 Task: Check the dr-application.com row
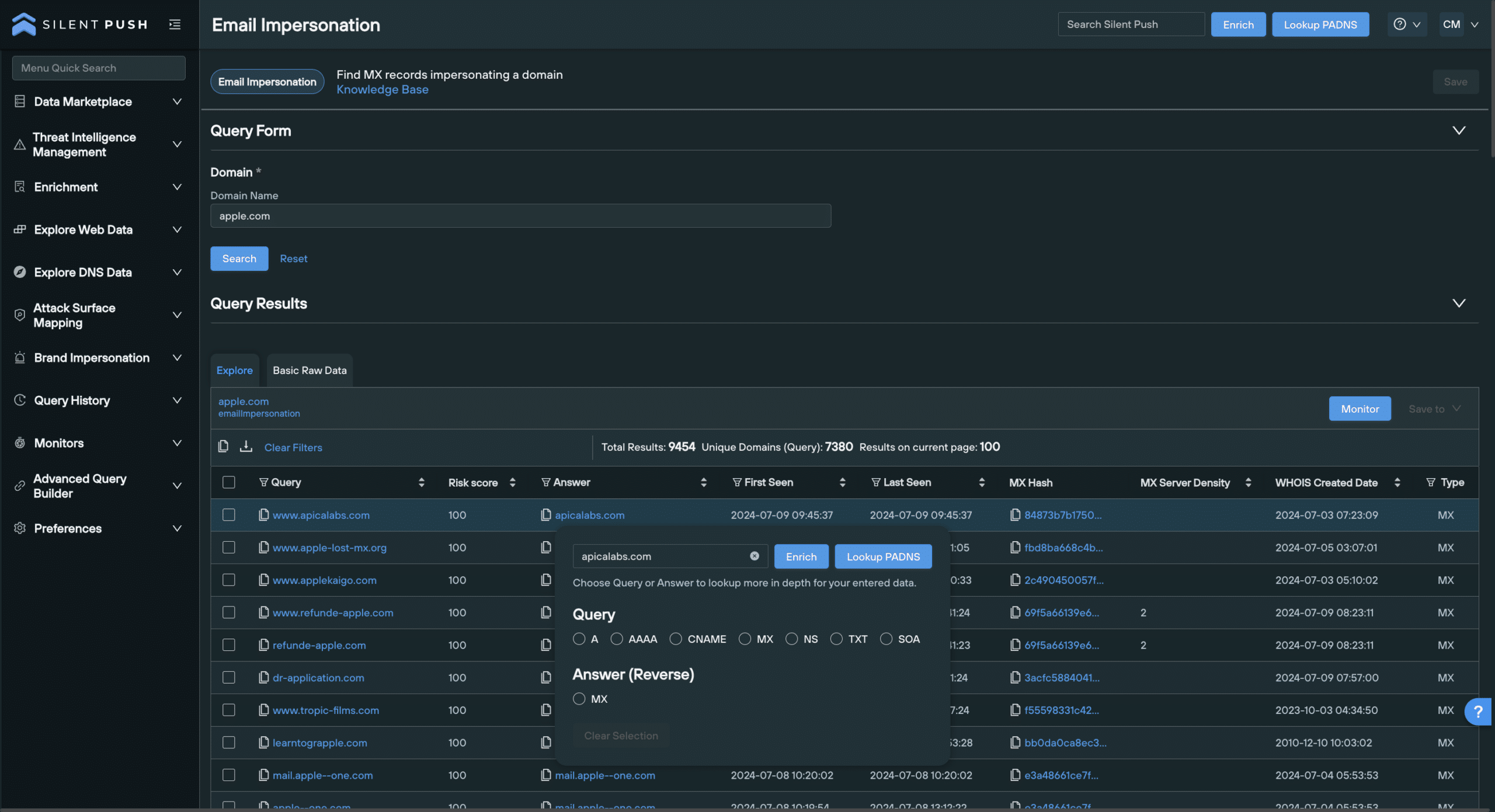[x=229, y=678]
